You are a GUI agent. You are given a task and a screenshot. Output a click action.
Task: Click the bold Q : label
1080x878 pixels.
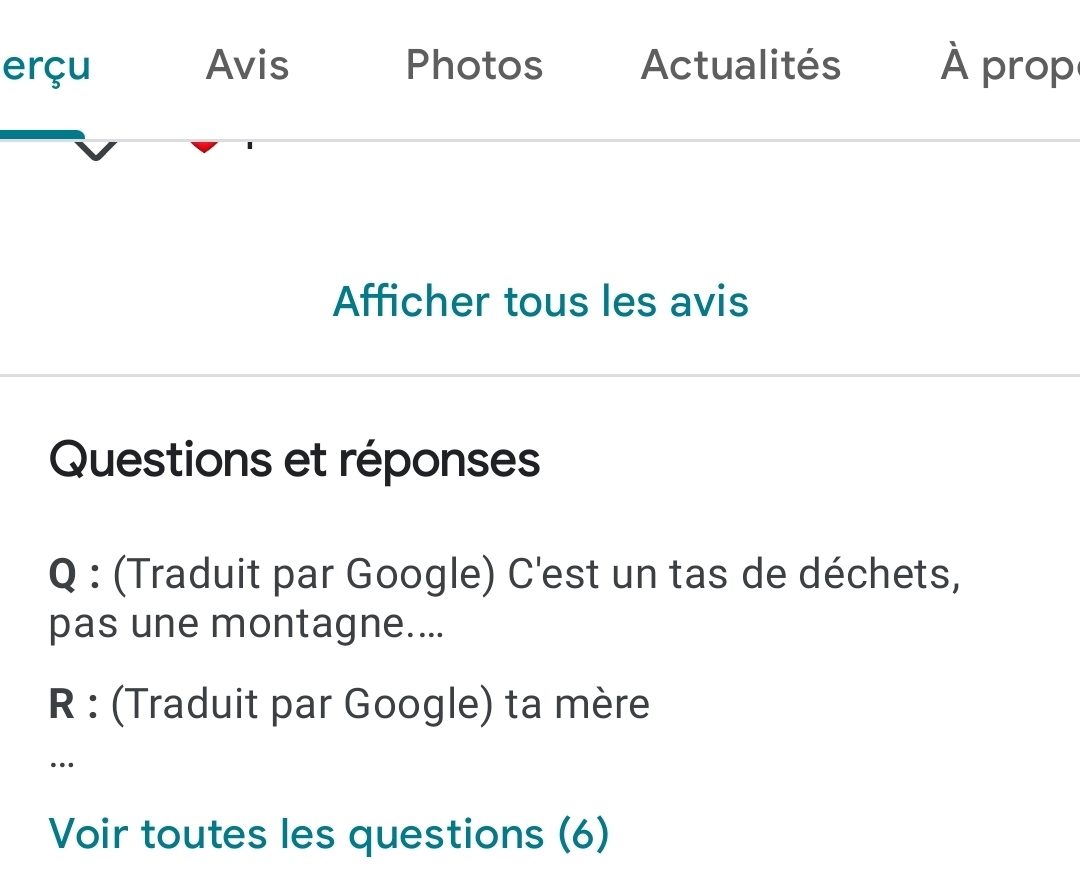click(x=74, y=575)
